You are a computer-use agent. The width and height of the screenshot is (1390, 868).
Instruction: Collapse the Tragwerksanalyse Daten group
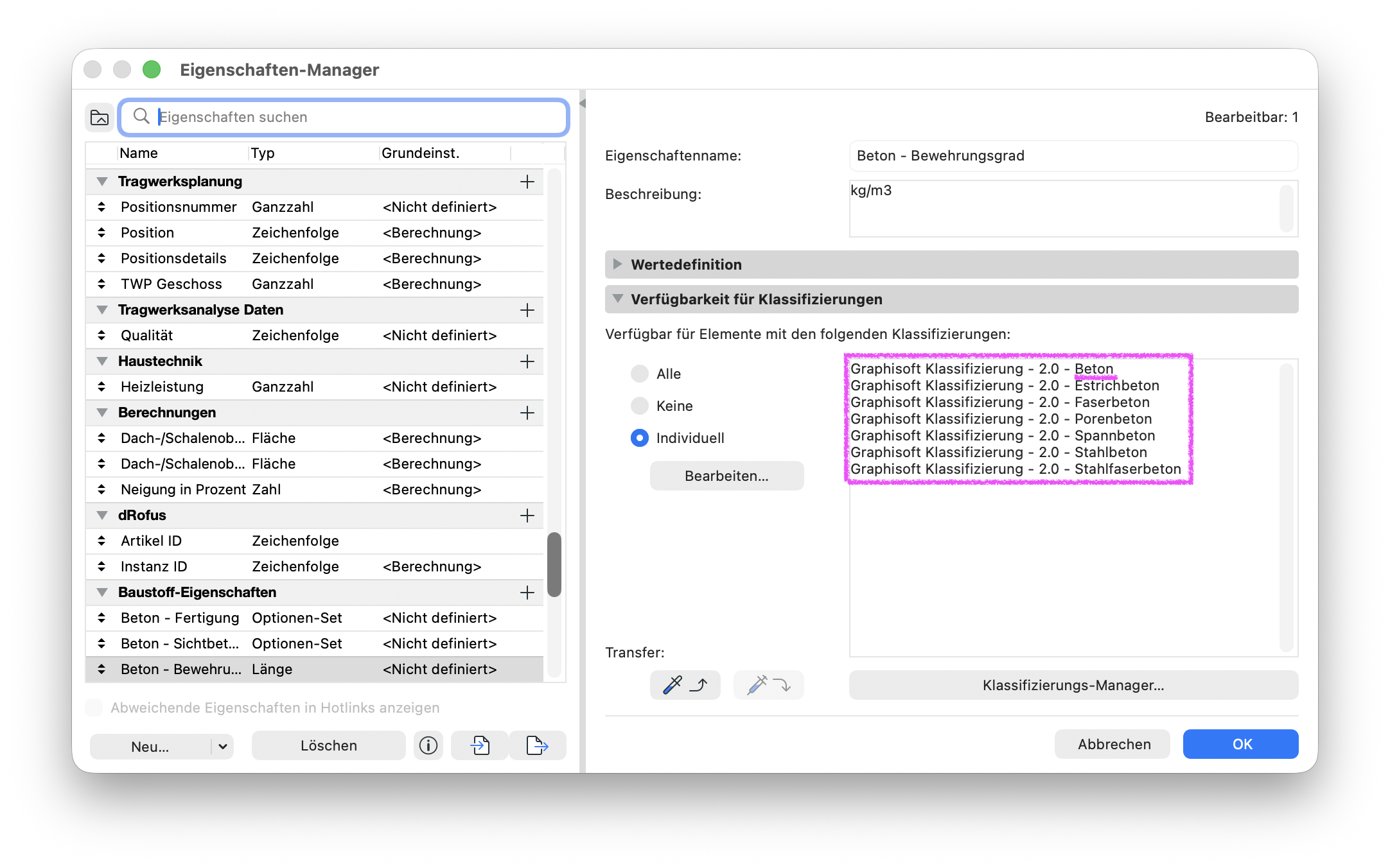(102, 310)
